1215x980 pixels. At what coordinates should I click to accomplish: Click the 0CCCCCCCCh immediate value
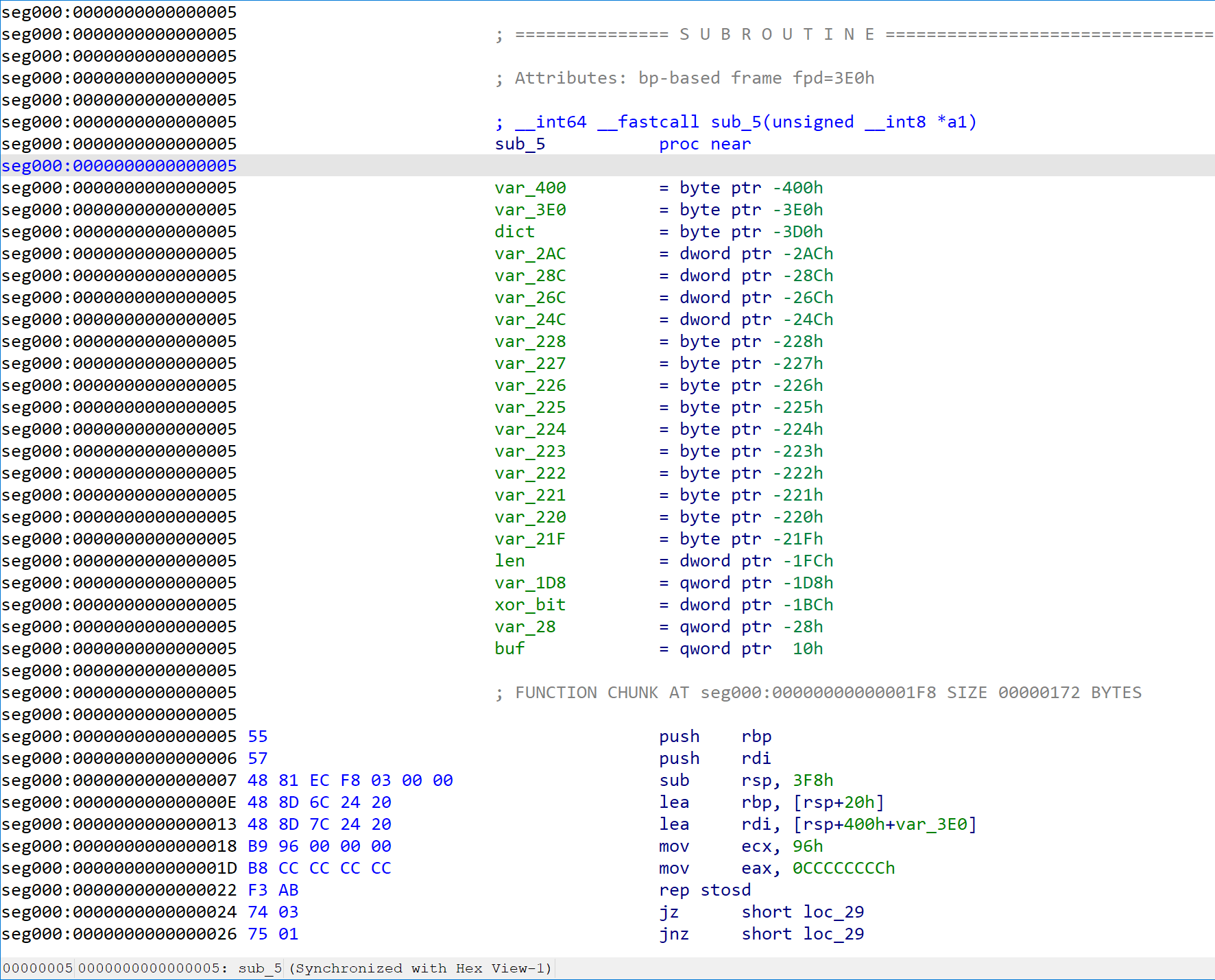(x=844, y=868)
